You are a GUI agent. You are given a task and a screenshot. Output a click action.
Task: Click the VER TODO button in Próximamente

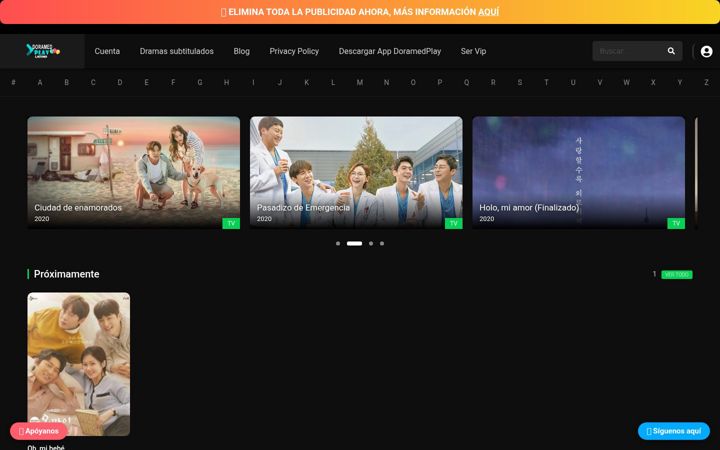[x=677, y=275]
